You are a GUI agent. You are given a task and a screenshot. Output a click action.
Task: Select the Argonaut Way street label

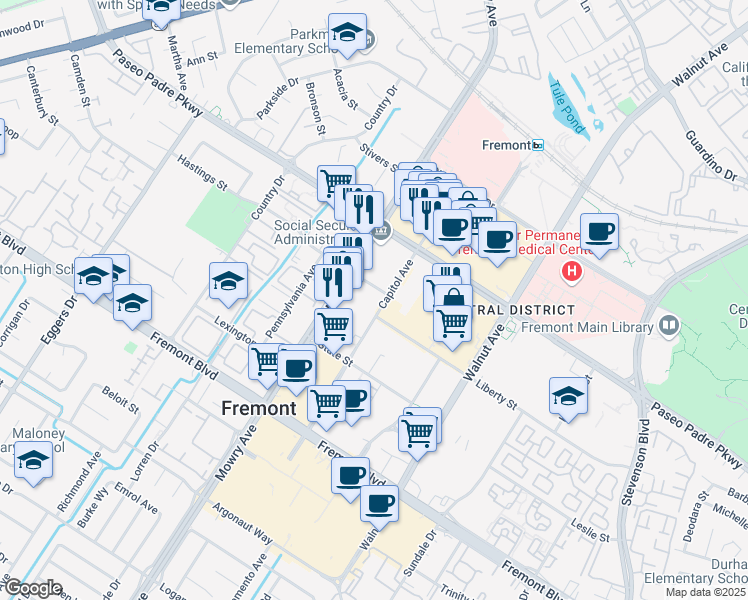242,523
